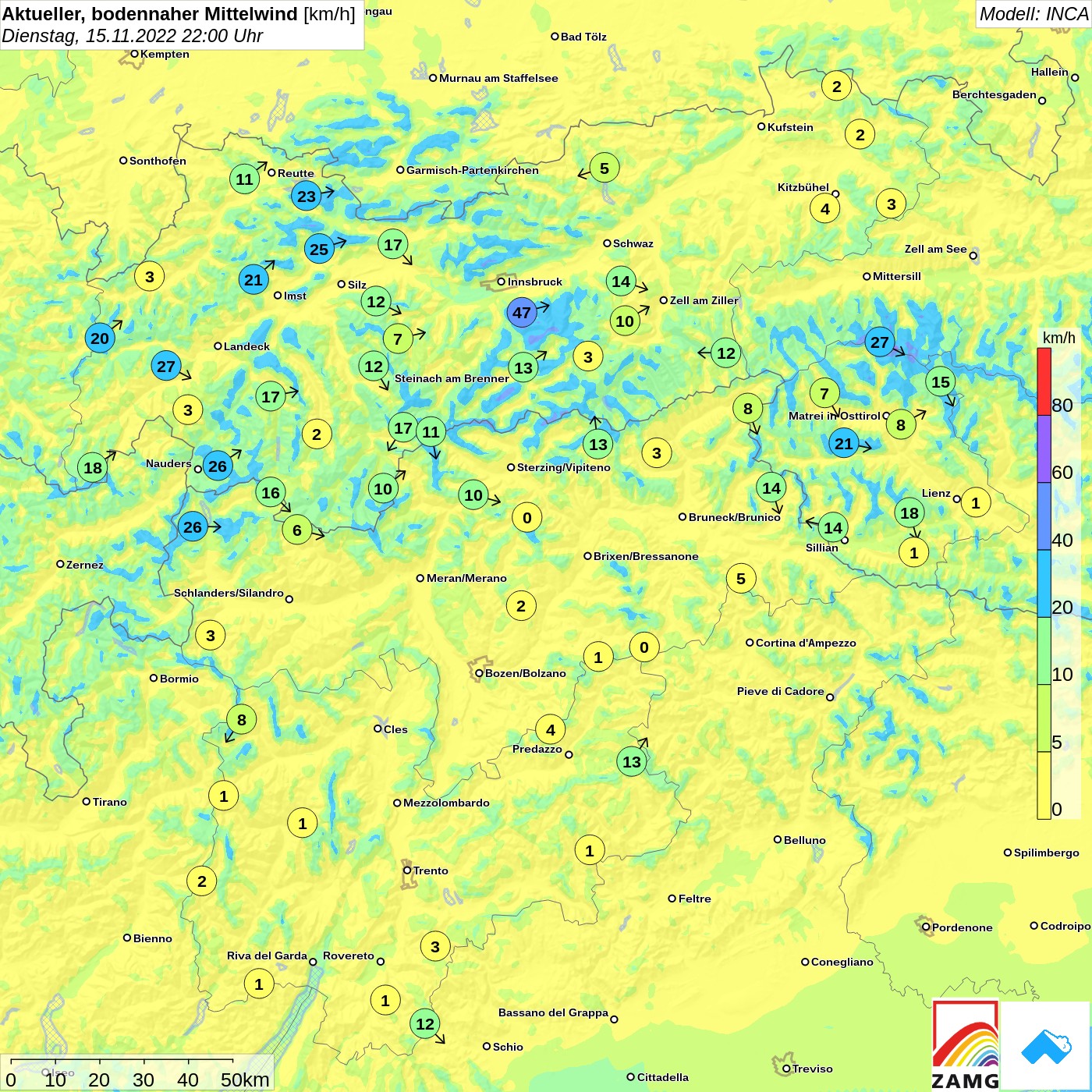
Task: Click the 'Modell: INCA' label
Action: click(x=1033, y=14)
